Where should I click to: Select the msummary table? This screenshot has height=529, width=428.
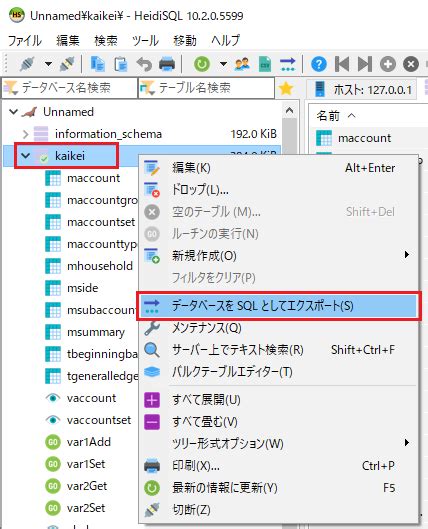pyautogui.click(x=96, y=332)
